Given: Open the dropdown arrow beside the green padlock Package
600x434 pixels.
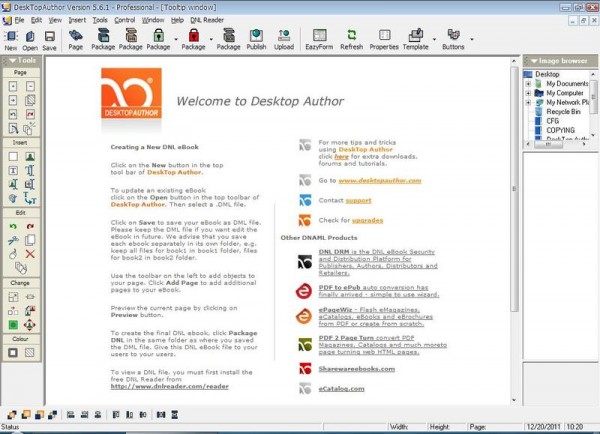Looking at the screenshot, I should pos(176,39).
